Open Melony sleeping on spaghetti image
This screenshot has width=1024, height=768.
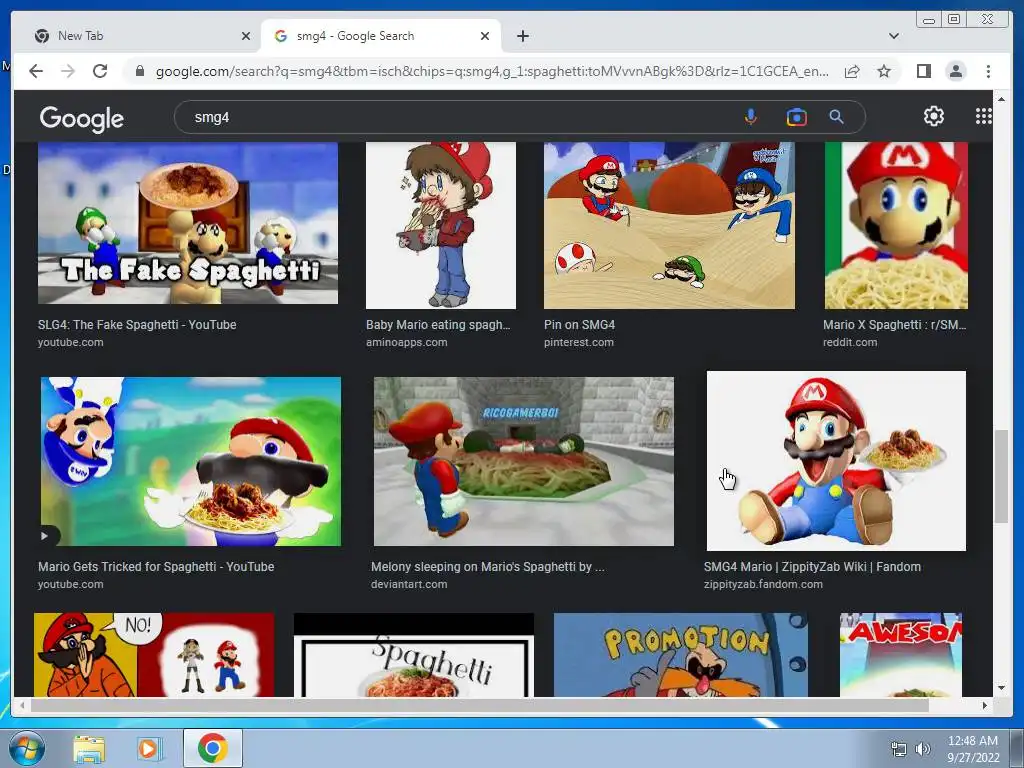coord(524,461)
